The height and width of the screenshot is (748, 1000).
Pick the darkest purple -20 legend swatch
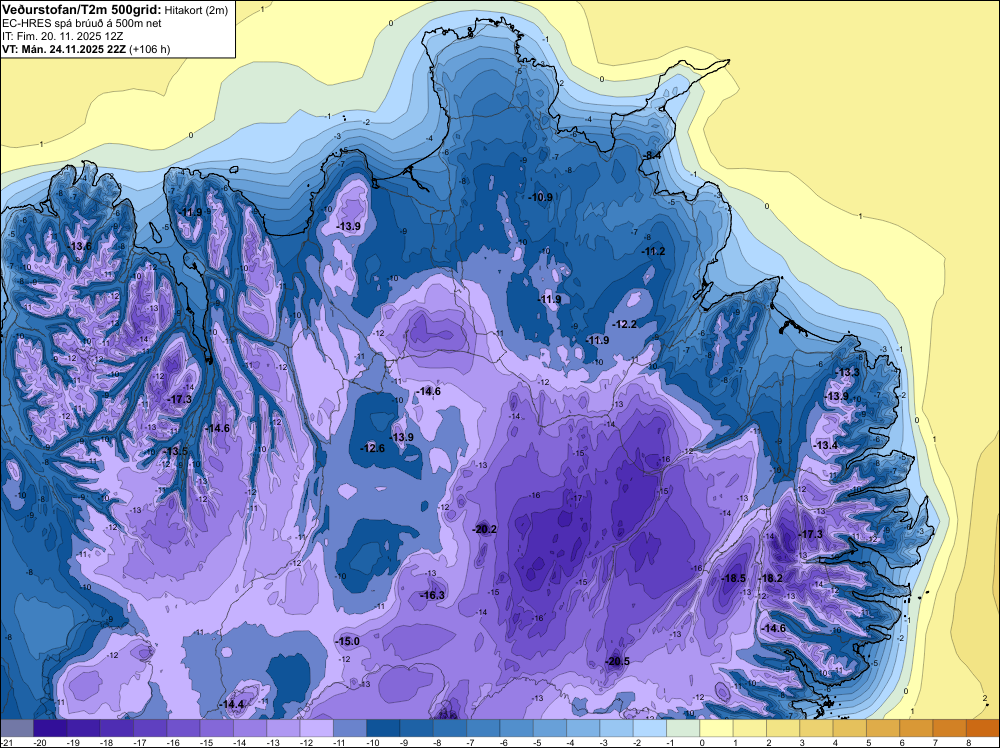point(50,728)
